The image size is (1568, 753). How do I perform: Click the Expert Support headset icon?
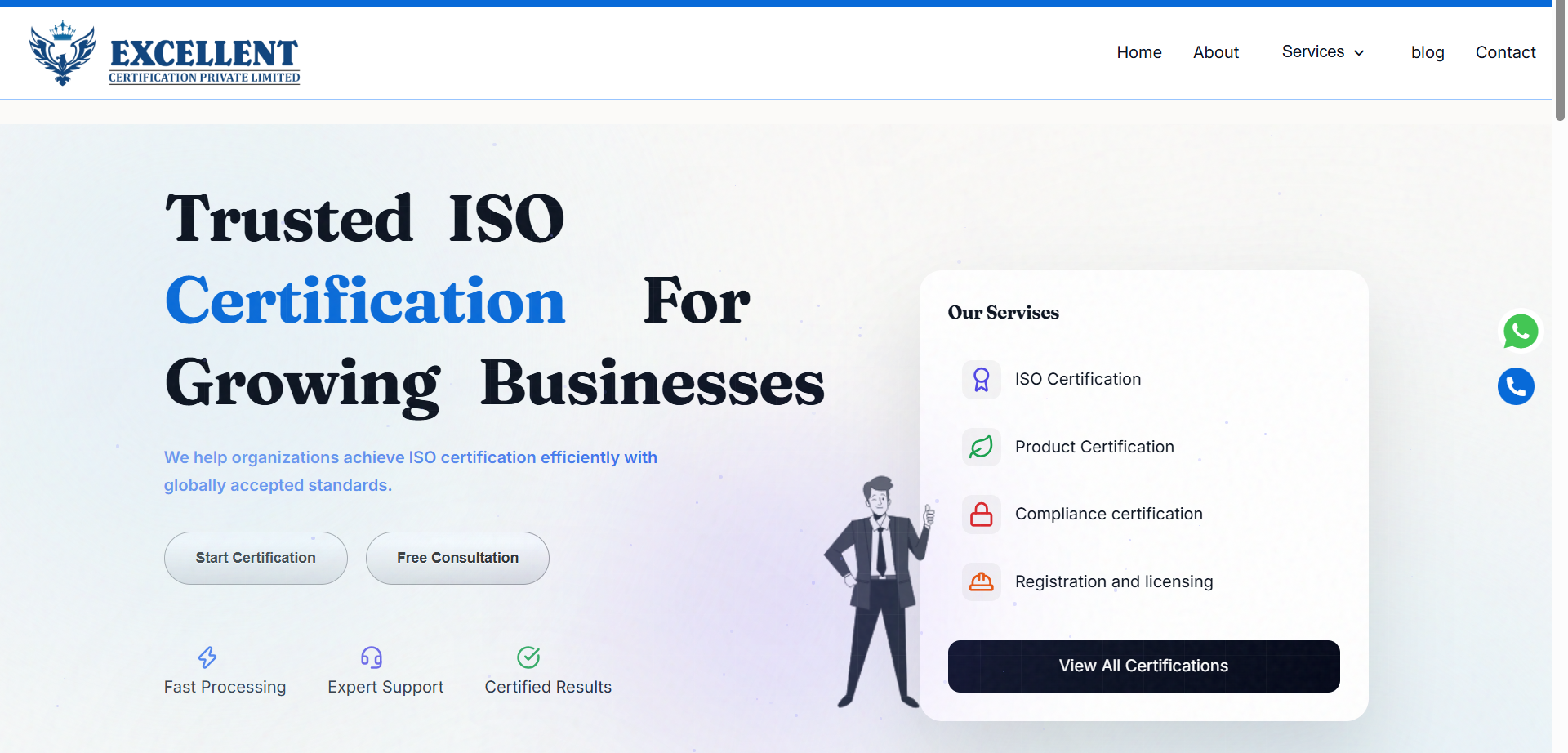372,657
